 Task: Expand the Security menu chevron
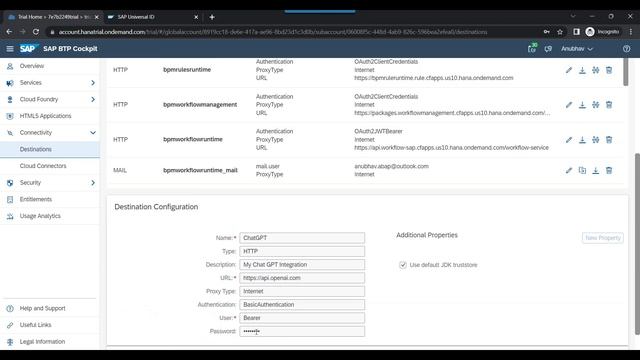(93, 183)
